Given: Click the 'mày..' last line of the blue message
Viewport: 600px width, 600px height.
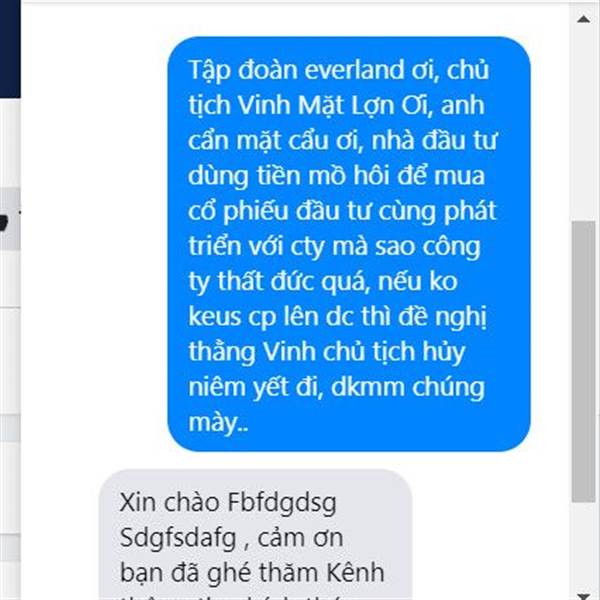Looking at the screenshot, I should (x=218, y=423).
